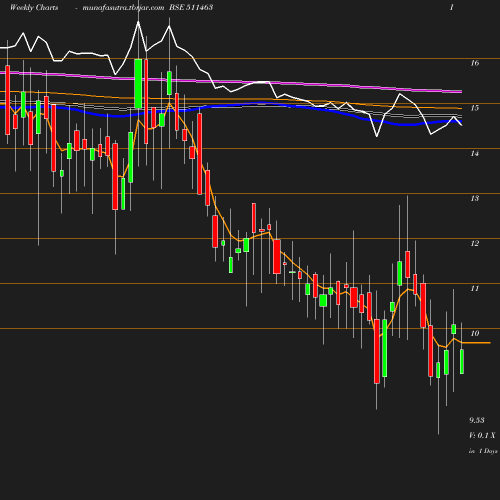Select the 14 price level label
500x500 pixels.
(475, 153)
